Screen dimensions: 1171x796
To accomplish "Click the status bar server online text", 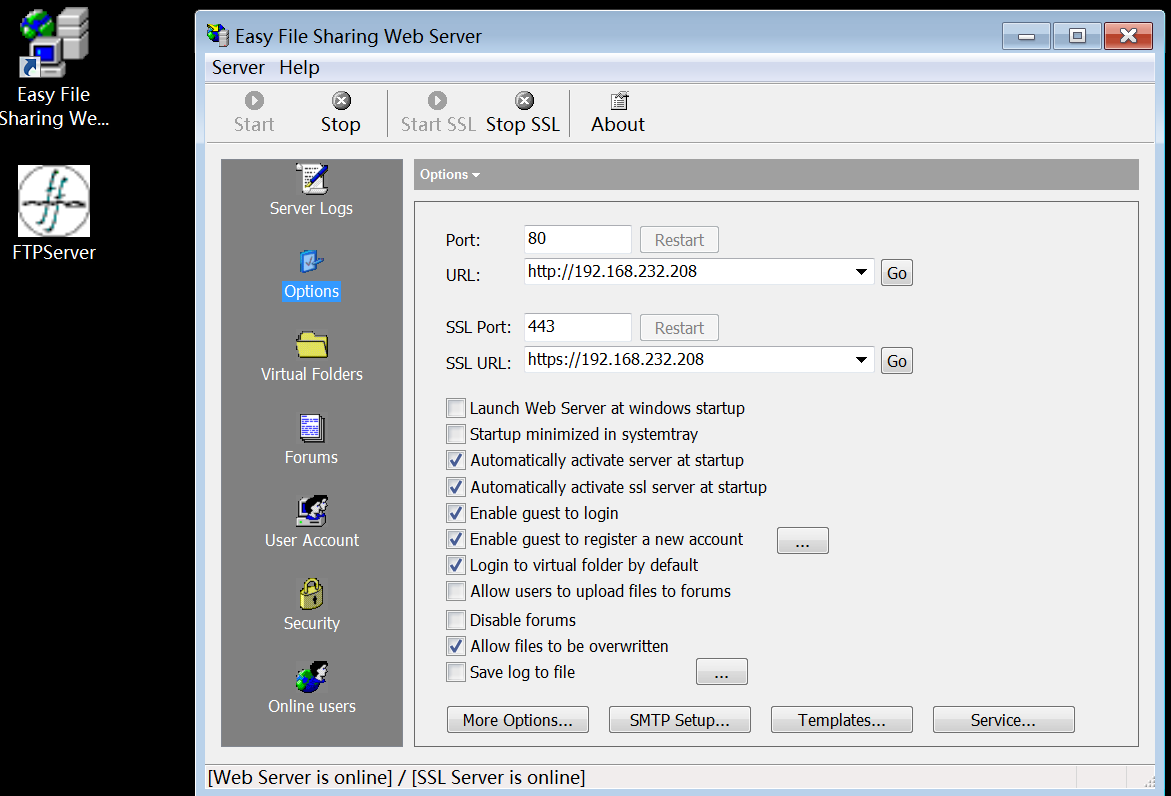I will [x=397, y=777].
